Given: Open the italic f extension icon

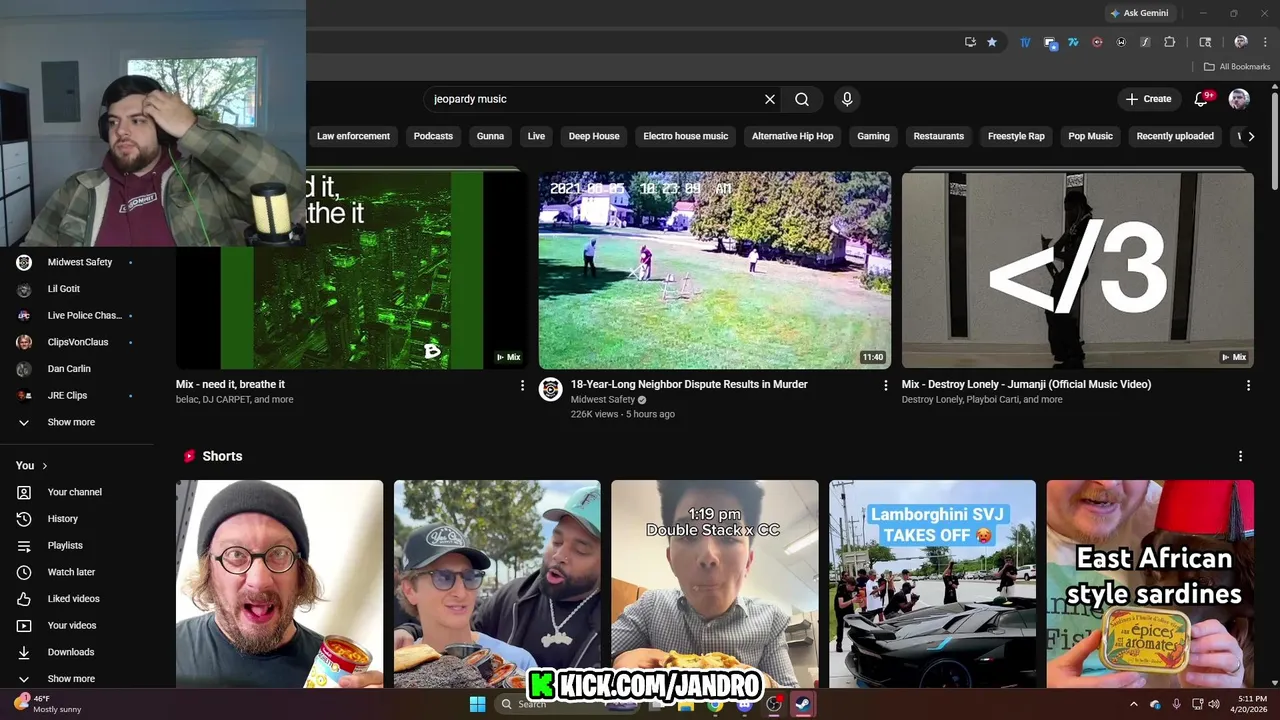Looking at the screenshot, I should pos(1145,42).
